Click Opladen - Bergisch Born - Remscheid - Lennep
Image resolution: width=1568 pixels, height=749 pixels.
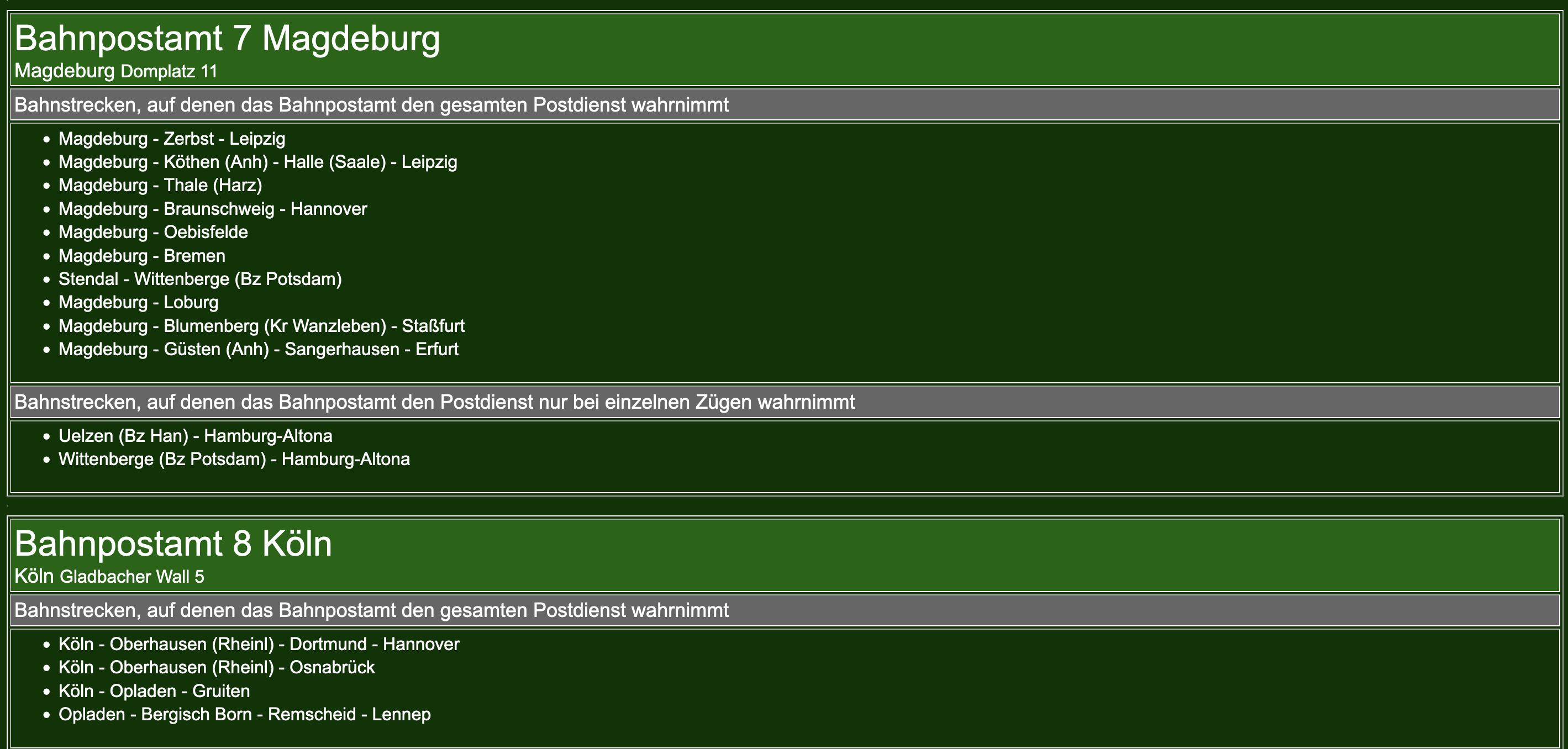click(244, 714)
